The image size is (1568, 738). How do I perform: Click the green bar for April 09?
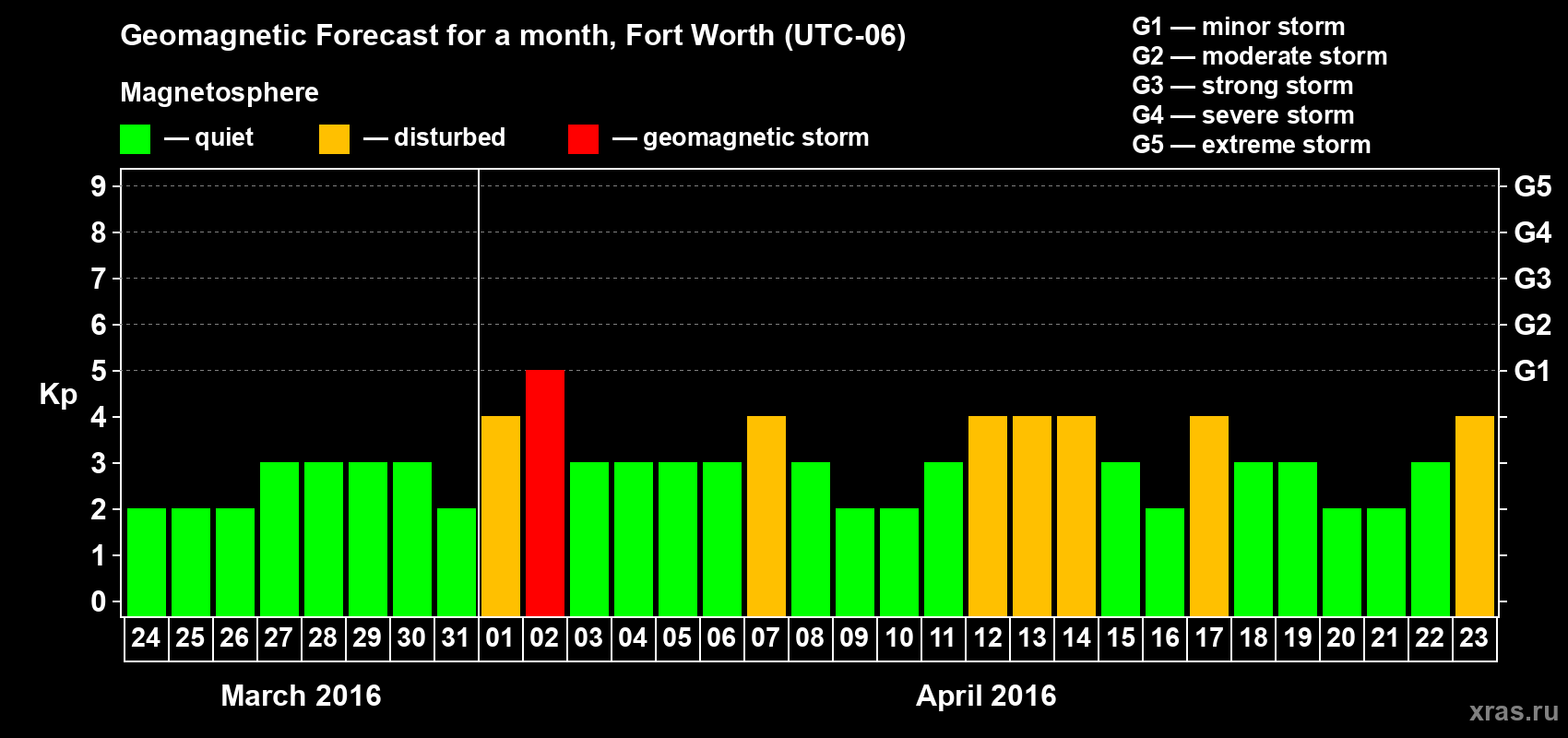(855, 563)
